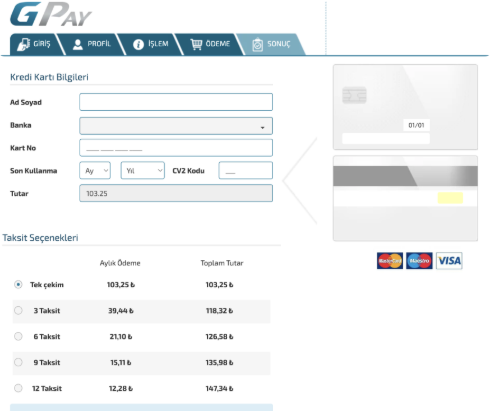Focus the Kart No field
491x411 pixels.
[176, 148]
